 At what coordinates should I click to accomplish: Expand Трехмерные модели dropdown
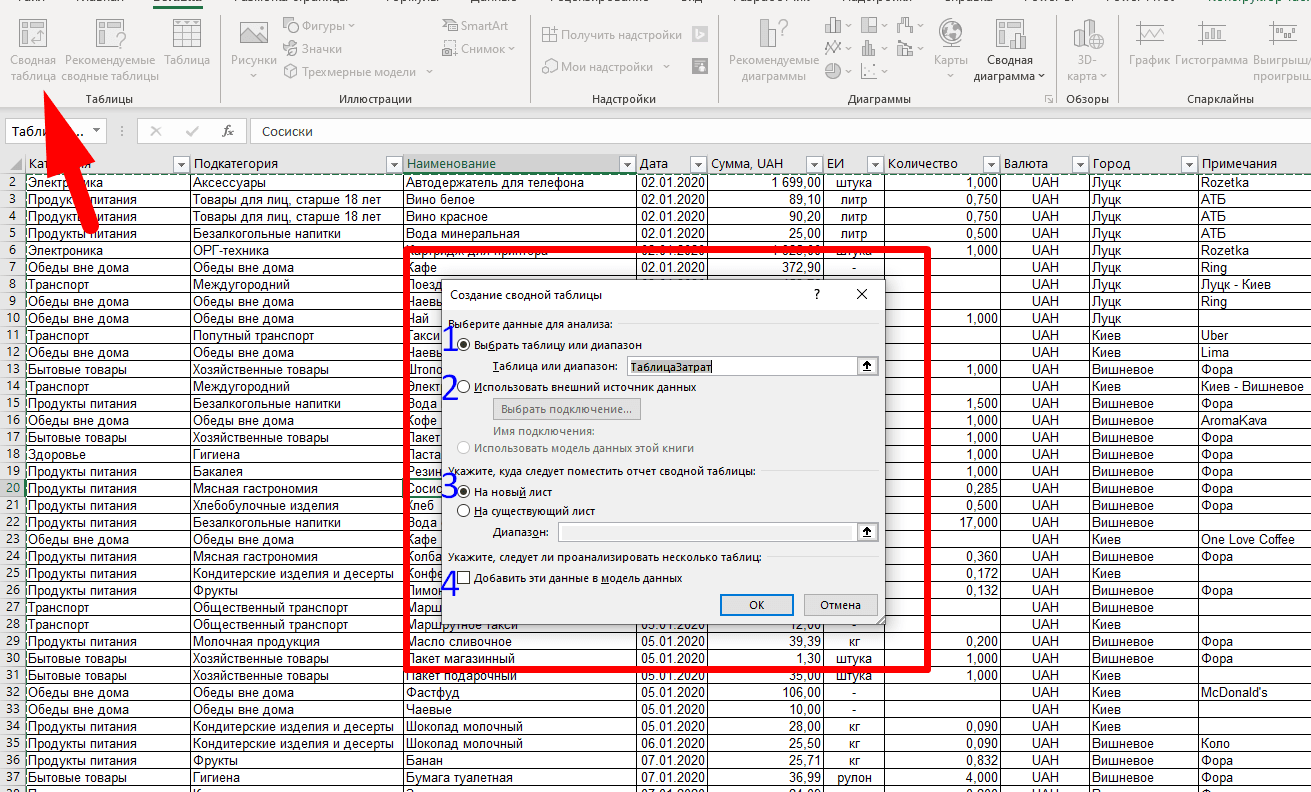pyautogui.click(x=430, y=71)
